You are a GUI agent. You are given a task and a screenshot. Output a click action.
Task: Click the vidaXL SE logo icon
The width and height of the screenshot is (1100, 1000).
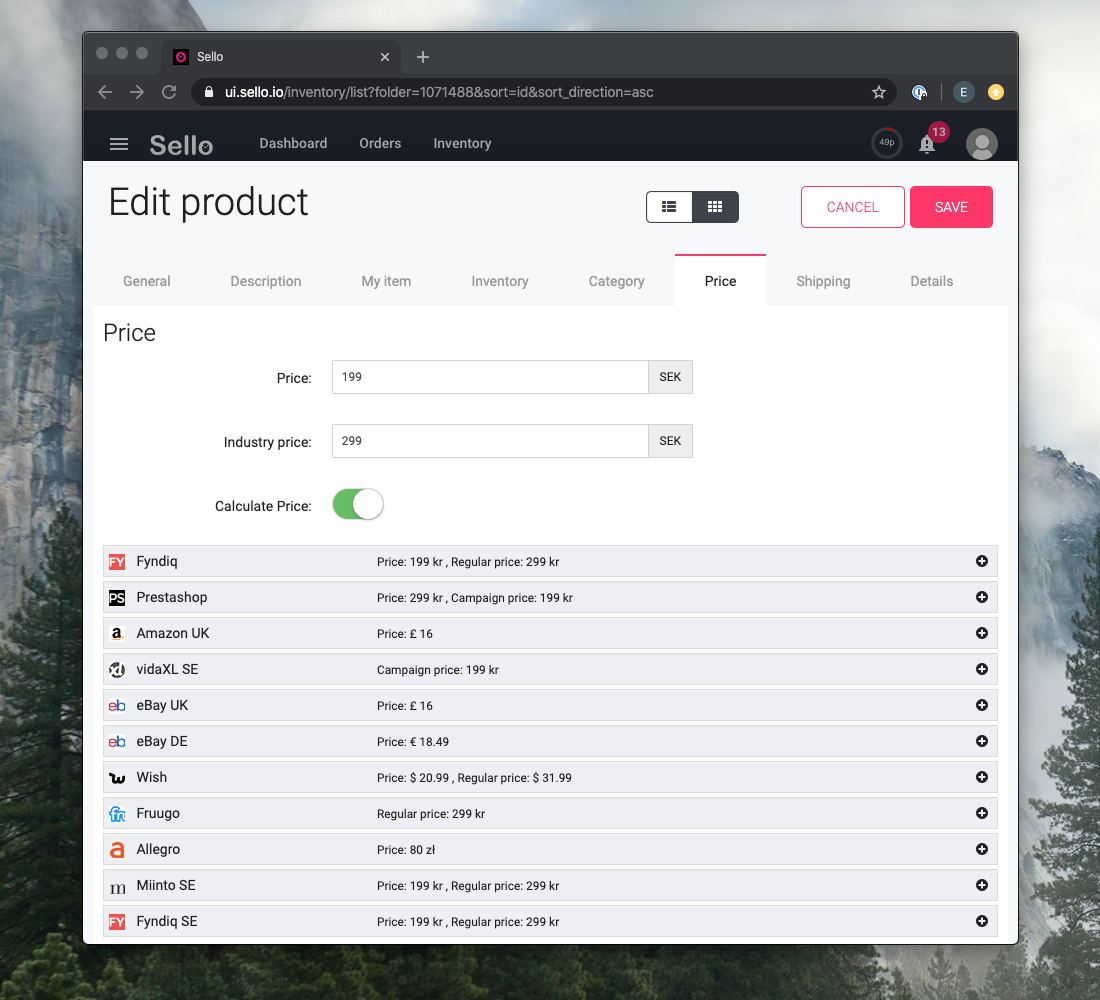click(x=117, y=669)
